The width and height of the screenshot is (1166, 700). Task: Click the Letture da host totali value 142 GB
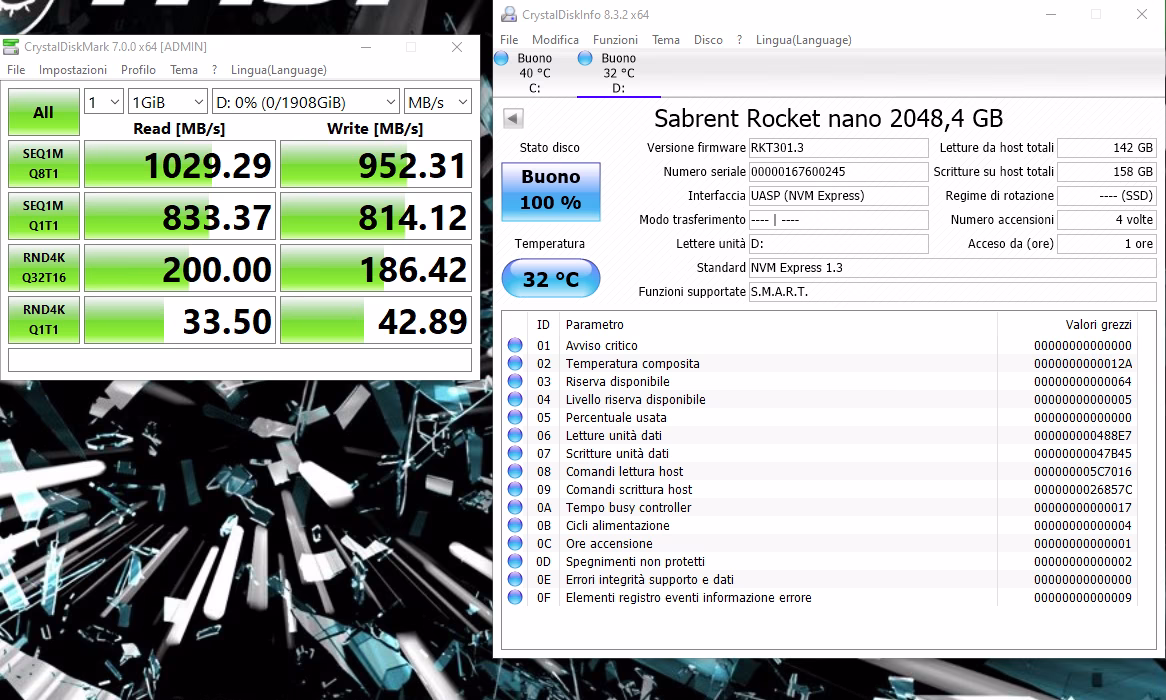click(x=1107, y=147)
